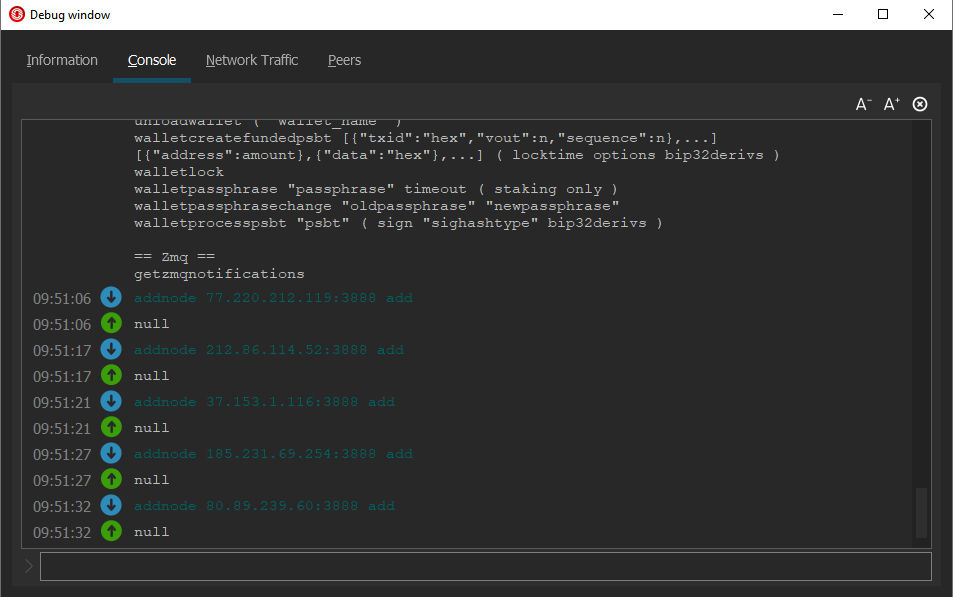The height and width of the screenshot is (597, 953).
Task: Close the Debug window
Action: point(929,15)
